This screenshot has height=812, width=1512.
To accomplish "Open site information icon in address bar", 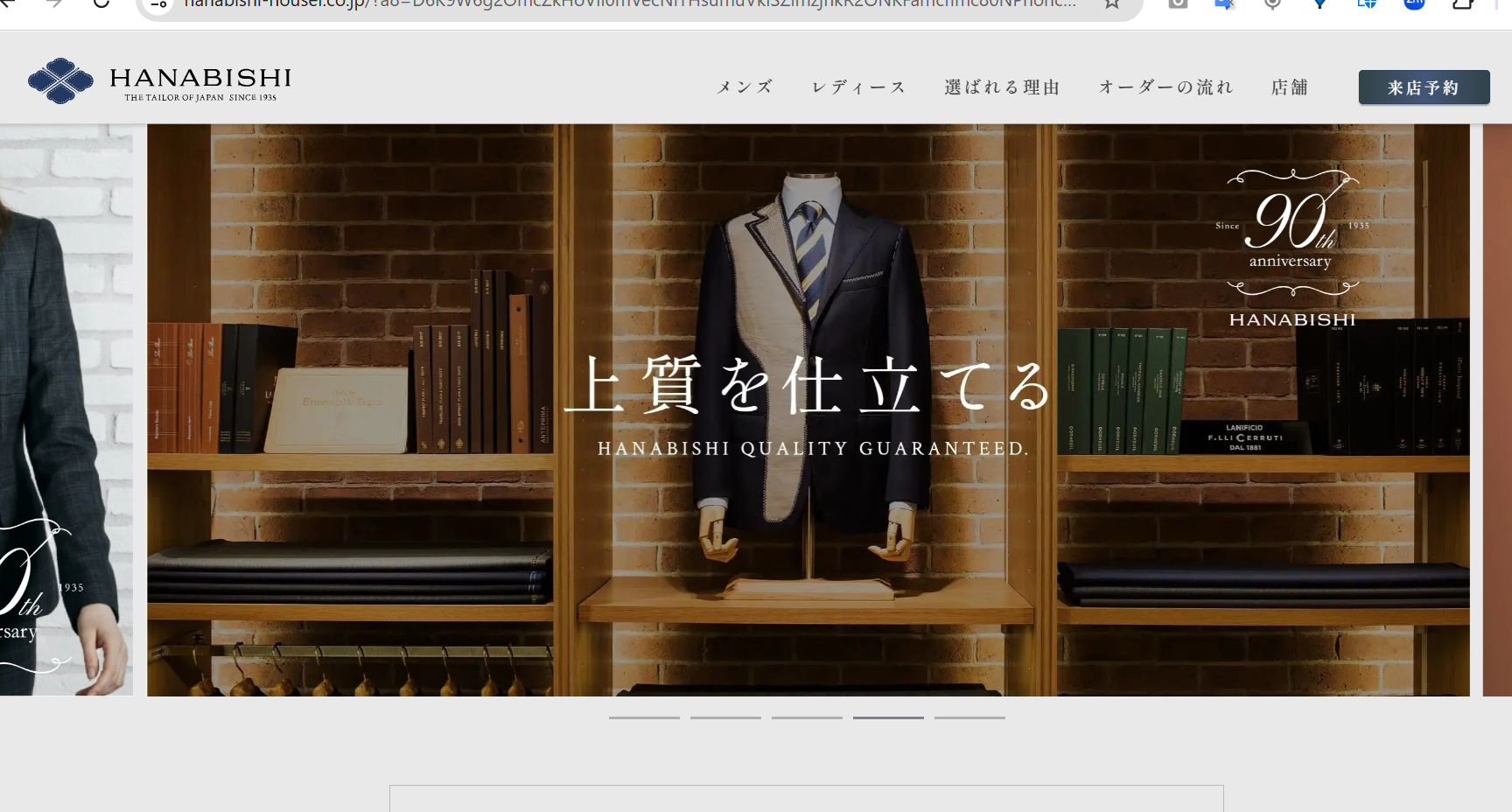I will click(159, 4).
